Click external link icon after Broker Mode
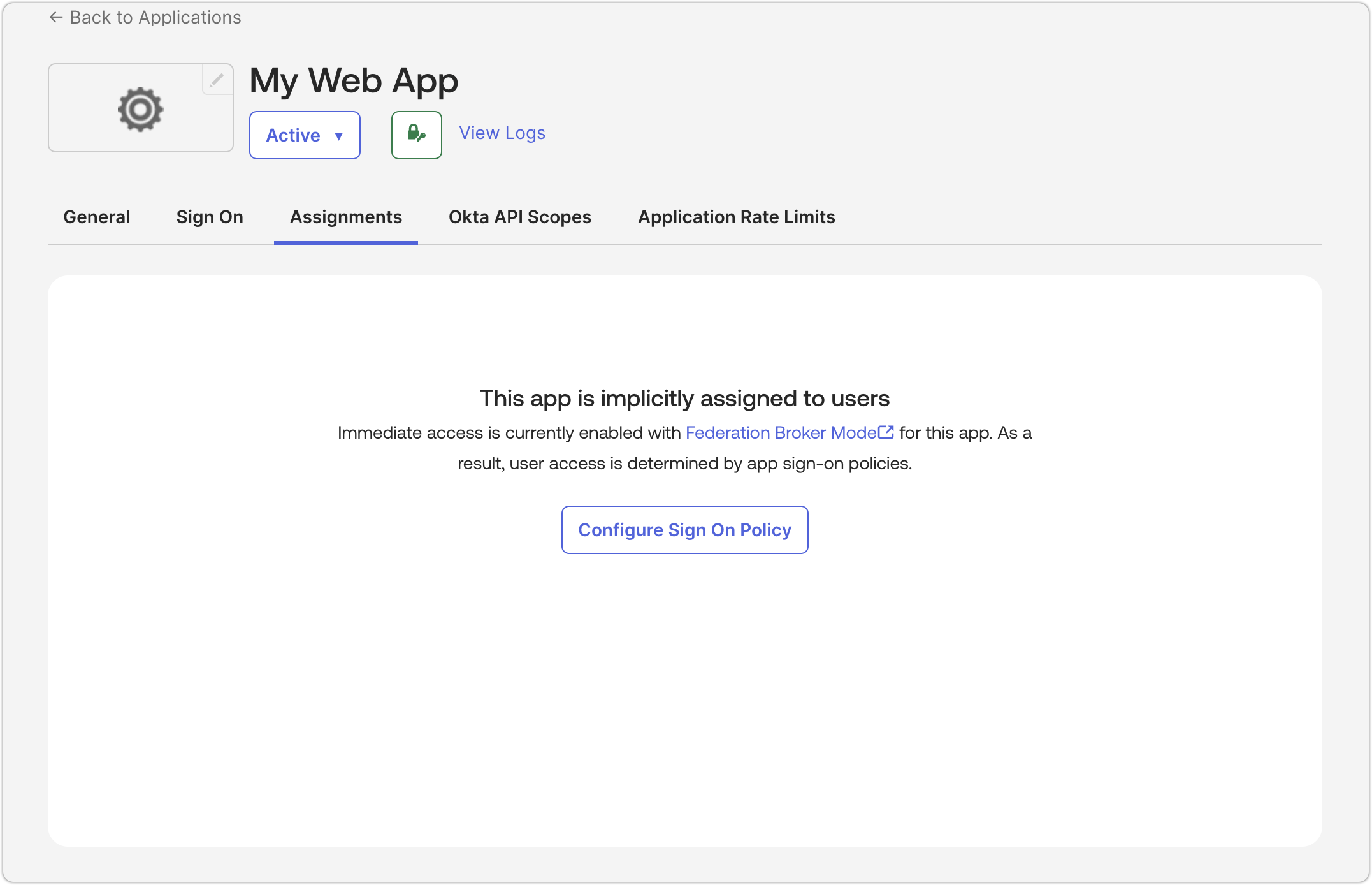Image resolution: width=1372 pixels, height=885 pixels. pyautogui.click(x=886, y=432)
